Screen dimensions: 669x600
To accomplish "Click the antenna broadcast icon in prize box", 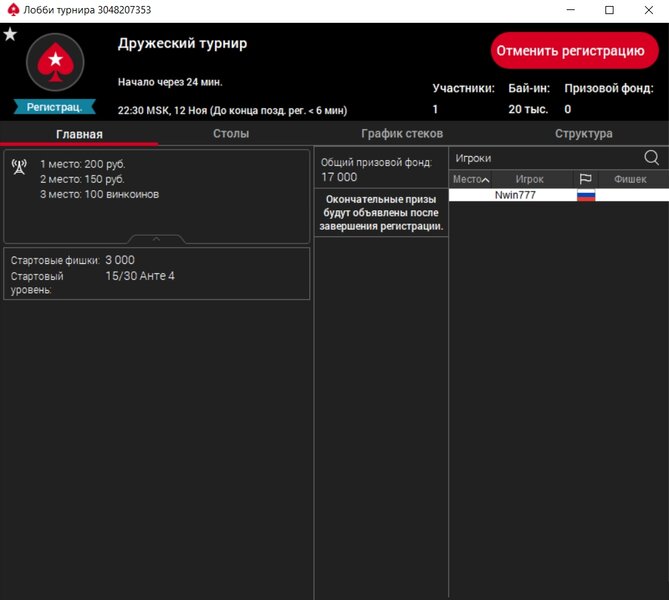I will (x=19, y=166).
